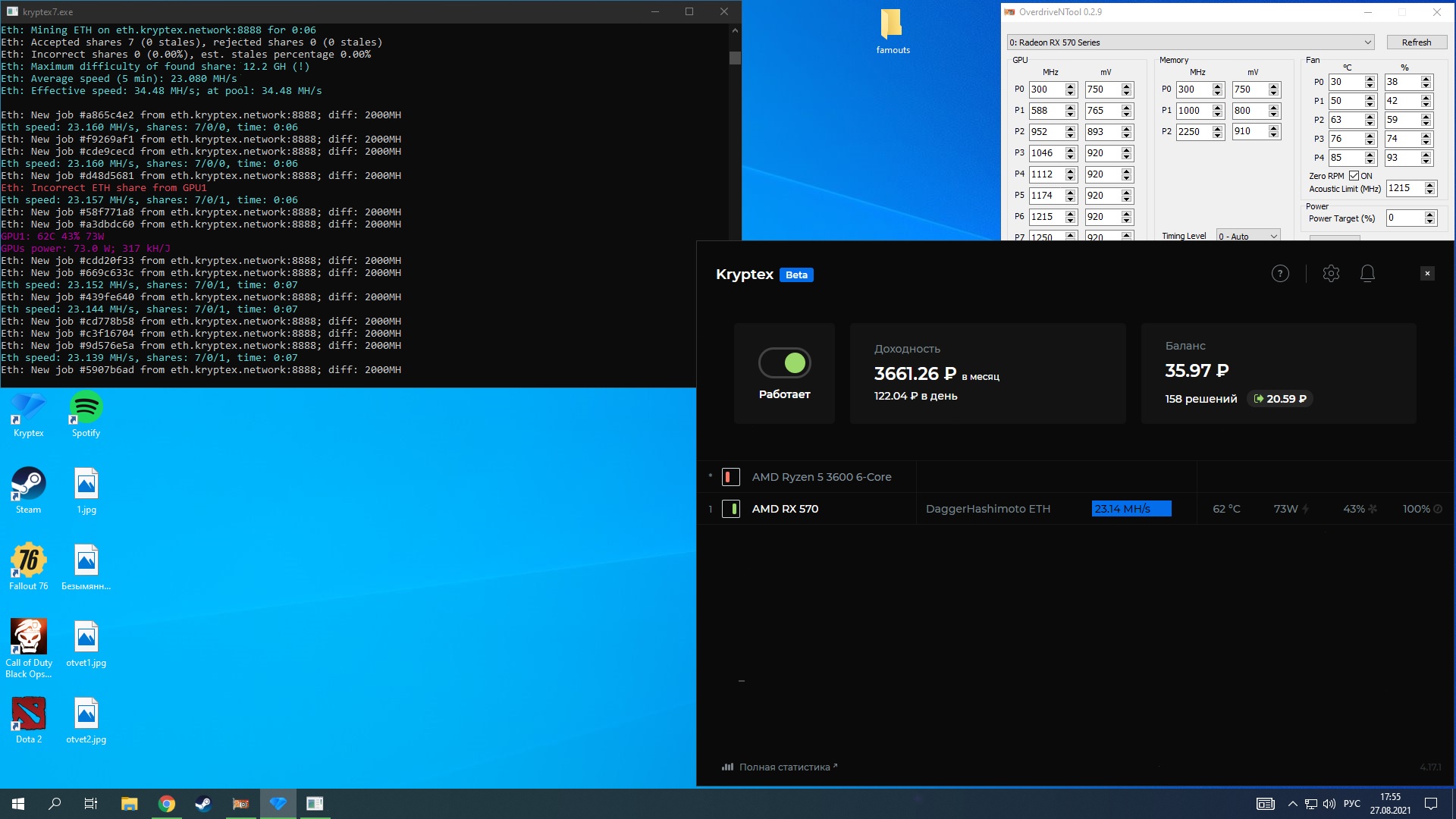Click the Memory P2 MHz stepper for 2250
The height and width of the screenshot is (819, 1456).
tap(1218, 132)
